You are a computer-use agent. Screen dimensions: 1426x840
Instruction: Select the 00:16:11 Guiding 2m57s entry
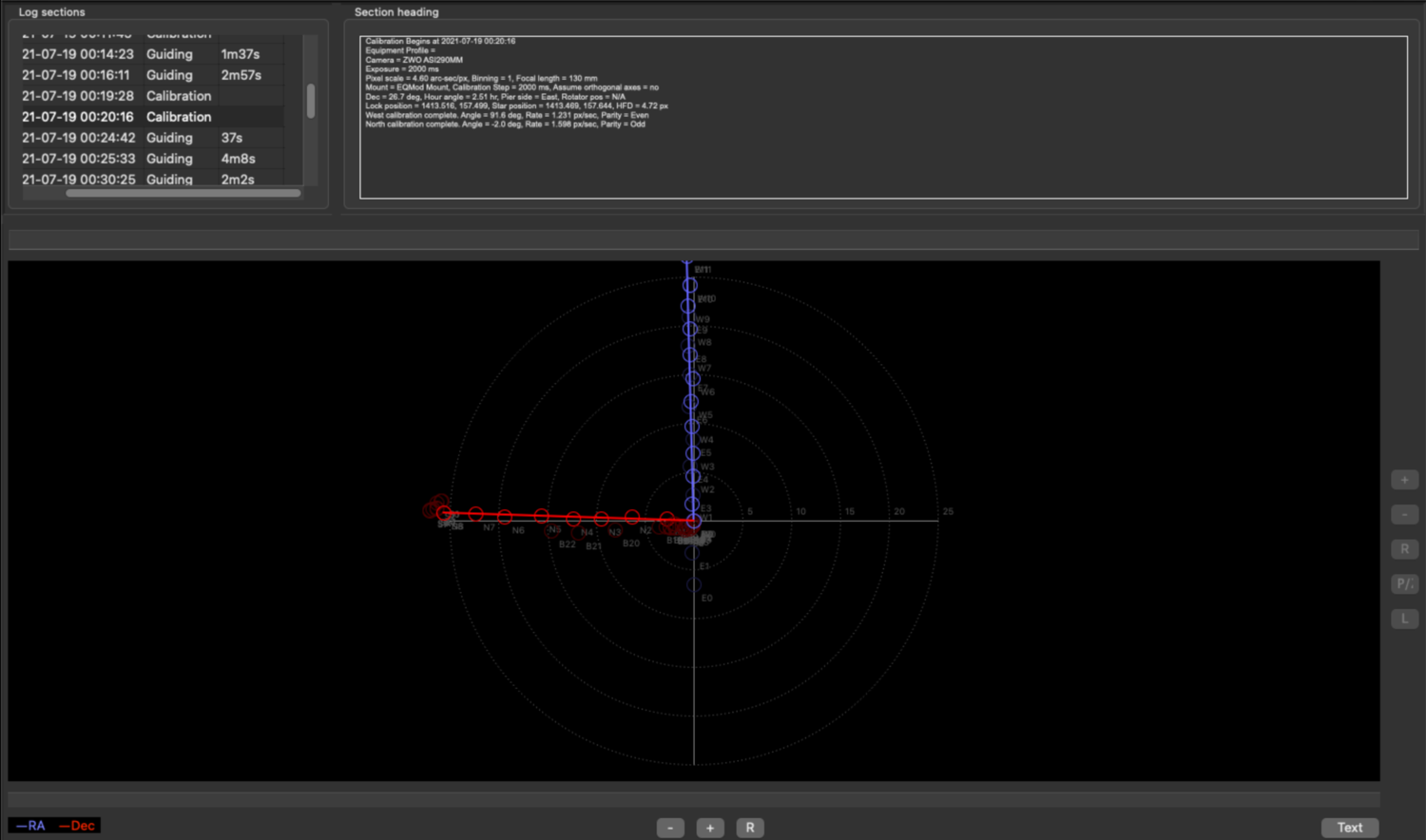152,75
